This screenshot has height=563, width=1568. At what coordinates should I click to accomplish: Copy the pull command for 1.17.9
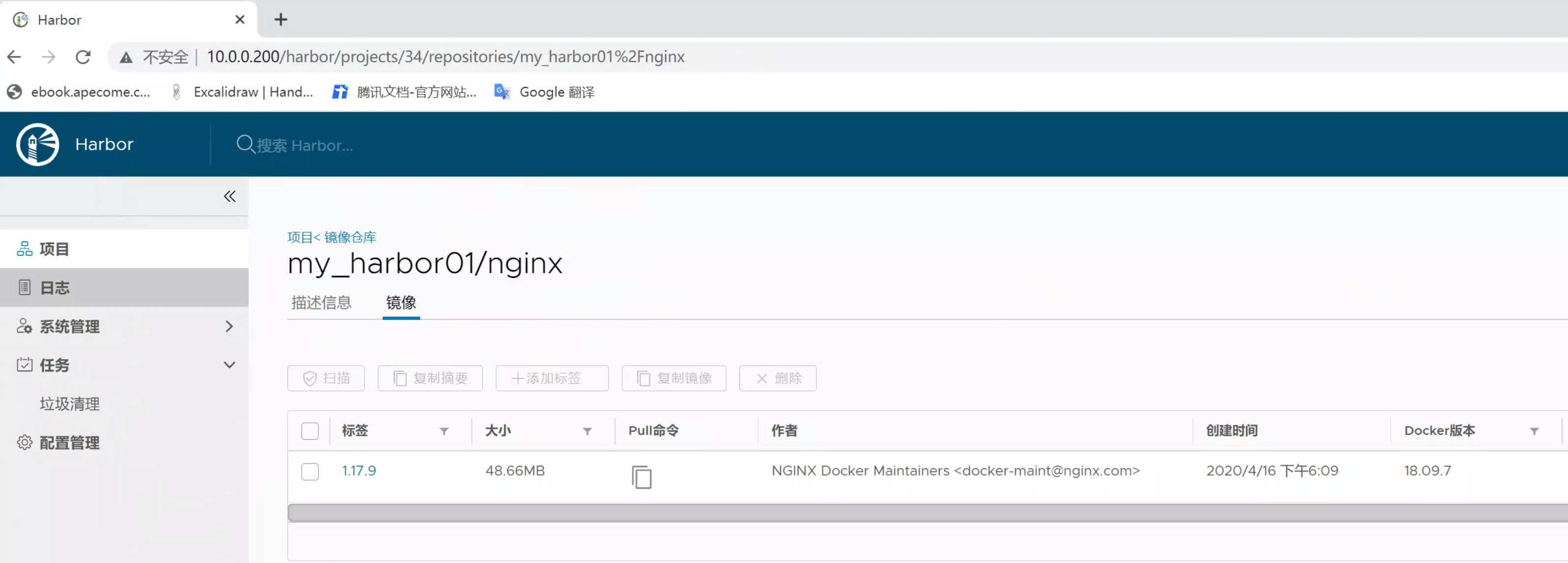point(641,477)
